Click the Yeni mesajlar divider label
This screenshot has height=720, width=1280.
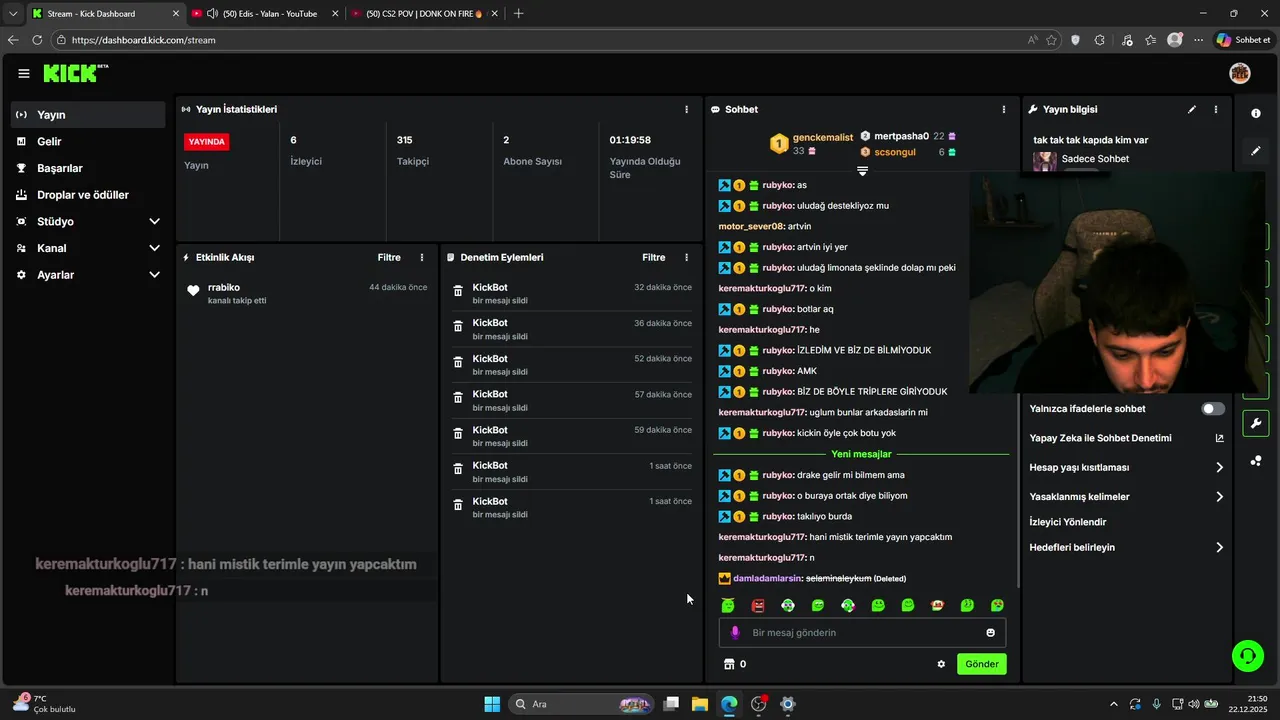(x=861, y=454)
